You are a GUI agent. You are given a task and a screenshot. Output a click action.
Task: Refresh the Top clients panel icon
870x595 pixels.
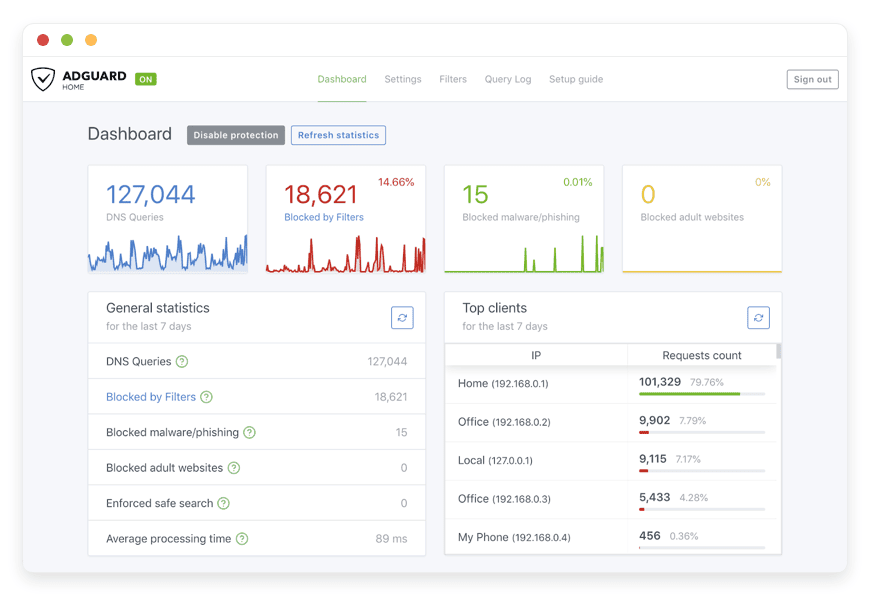tap(758, 317)
